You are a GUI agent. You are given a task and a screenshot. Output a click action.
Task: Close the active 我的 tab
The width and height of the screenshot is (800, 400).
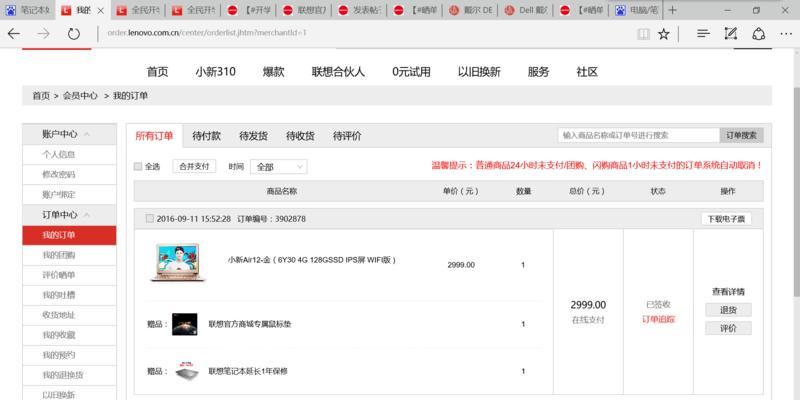[101, 11]
